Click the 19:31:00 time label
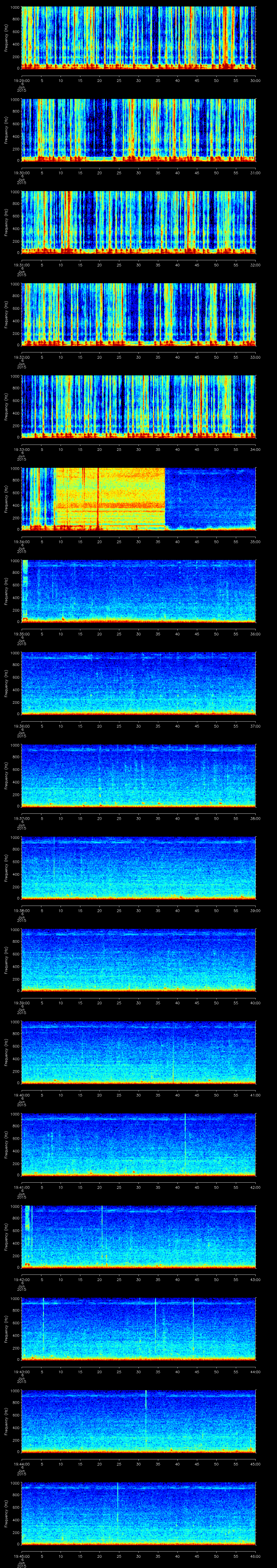Image resolution: width=277 pixels, height=1568 pixels. [x=21, y=264]
